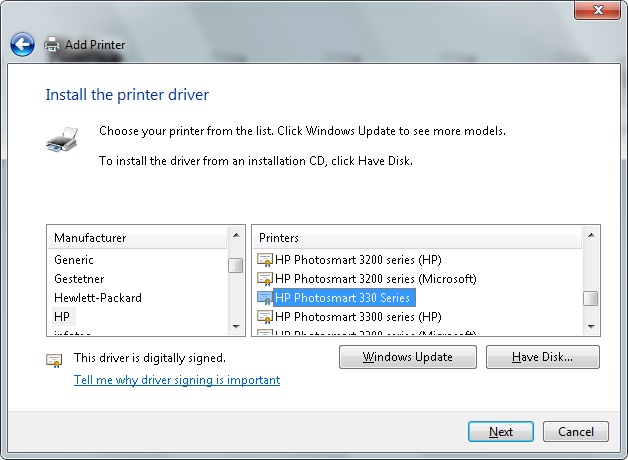Click the Add Printer title icon

[x=52, y=44]
